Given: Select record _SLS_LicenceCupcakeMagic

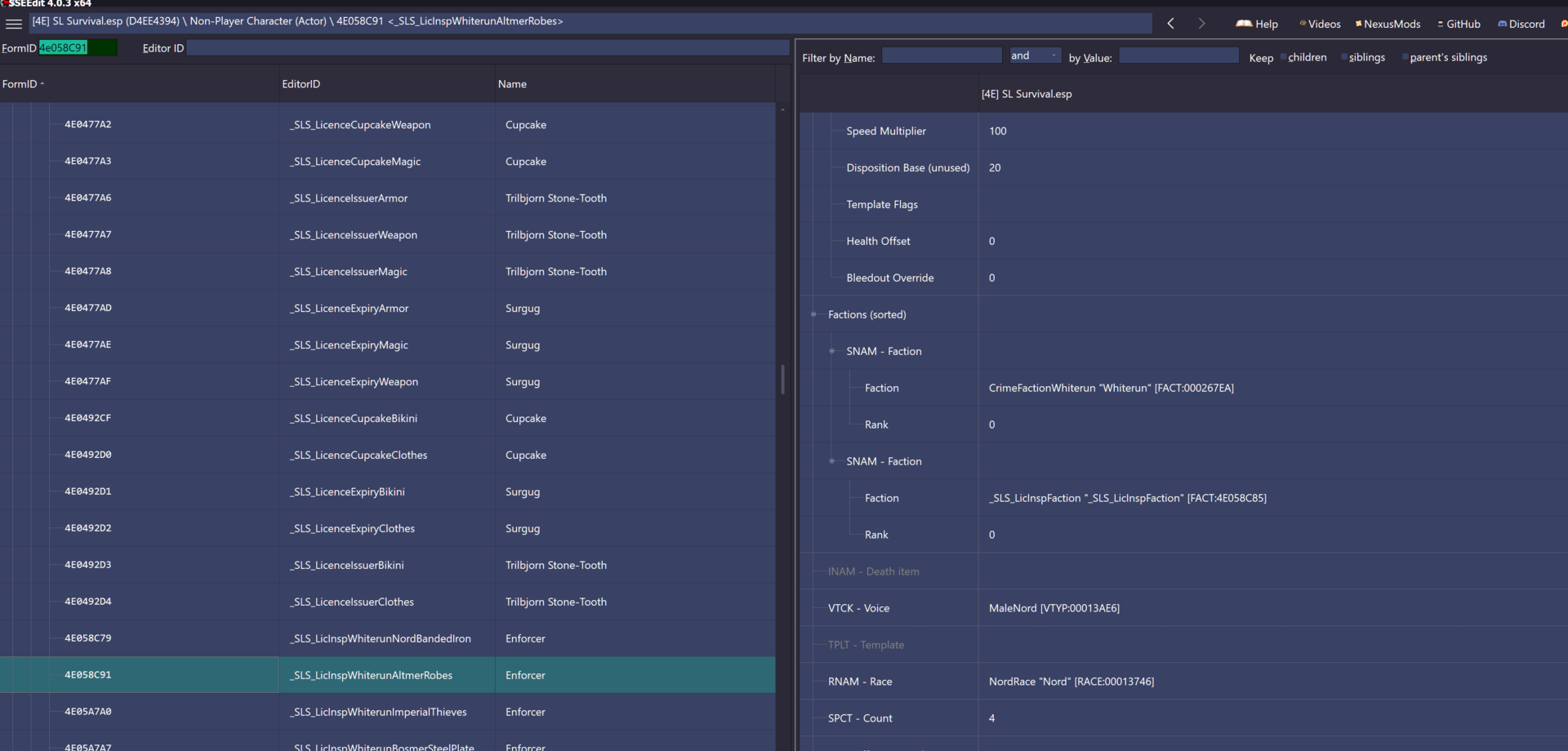Looking at the screenshot, I should click(388, 162).
